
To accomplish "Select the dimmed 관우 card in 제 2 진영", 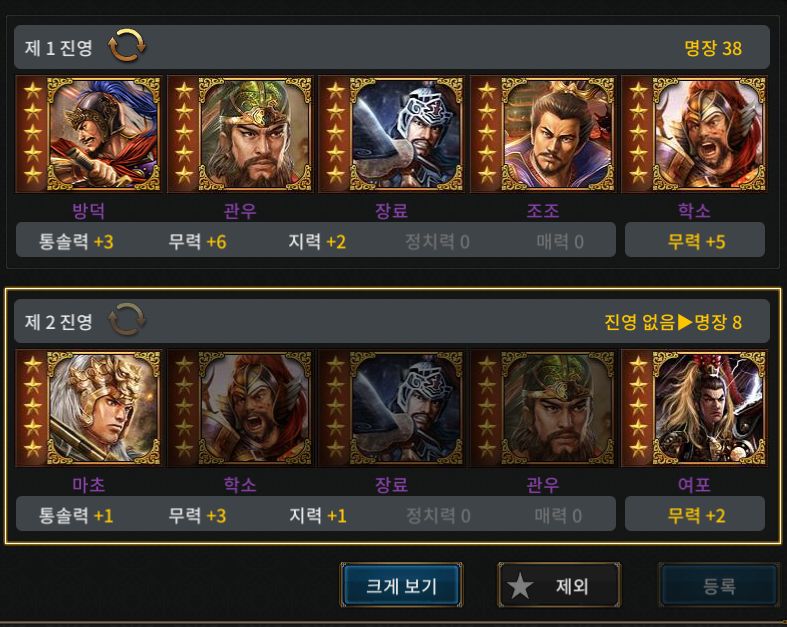I will tap(543, 408).
